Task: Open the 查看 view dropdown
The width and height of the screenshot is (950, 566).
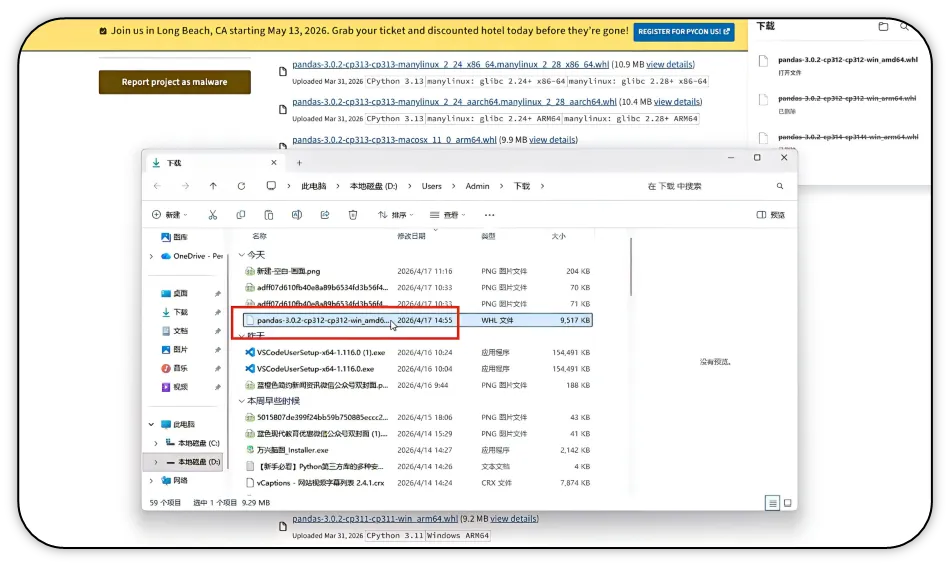Action: [x=448, y=215]
